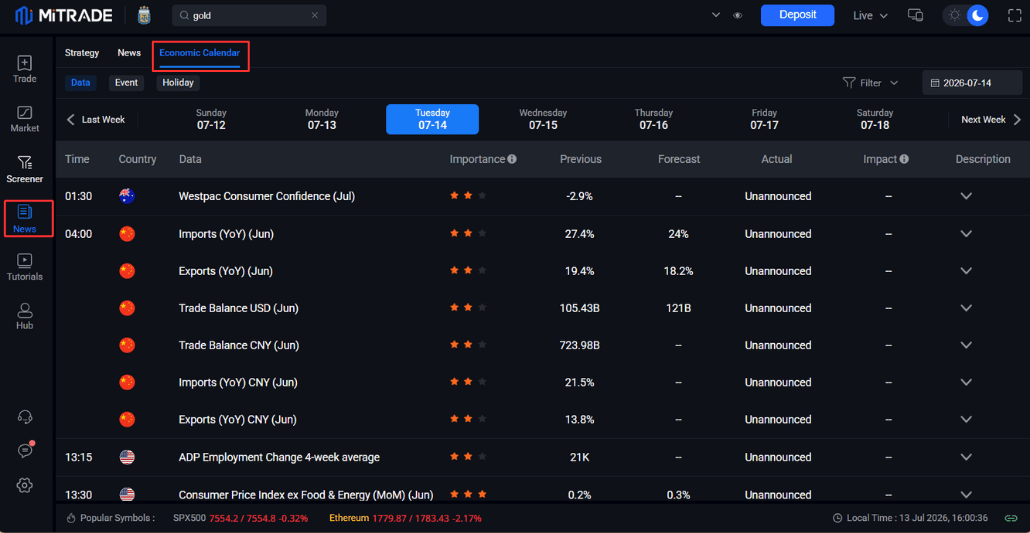Open the Screener sidebar section
The height and width of the screenshot is (533, 1030).
pyautogui.click(x=25, y=170)
